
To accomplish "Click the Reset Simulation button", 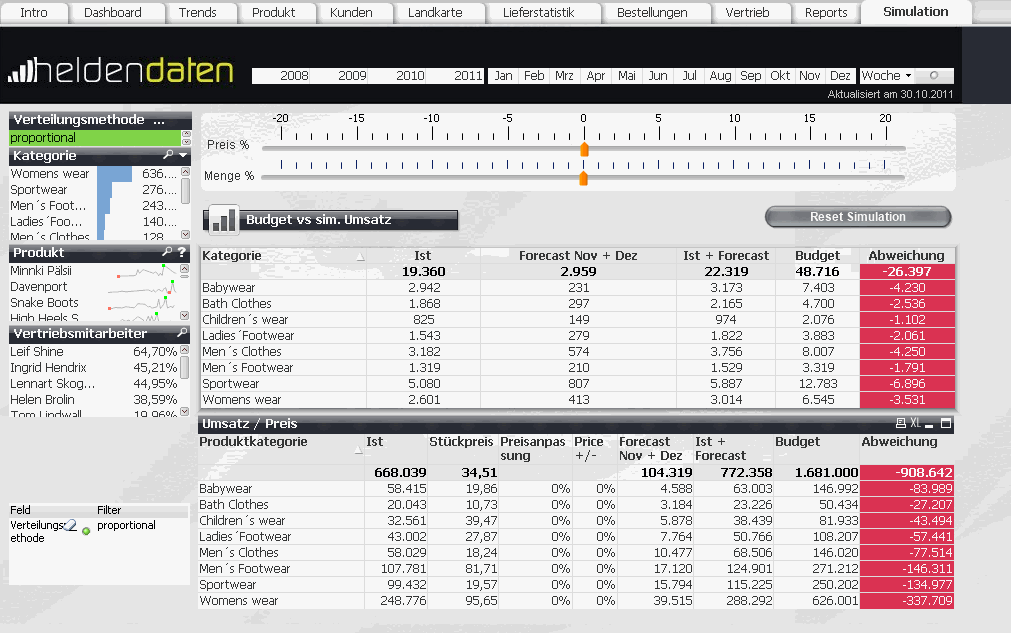I will 858,217.
